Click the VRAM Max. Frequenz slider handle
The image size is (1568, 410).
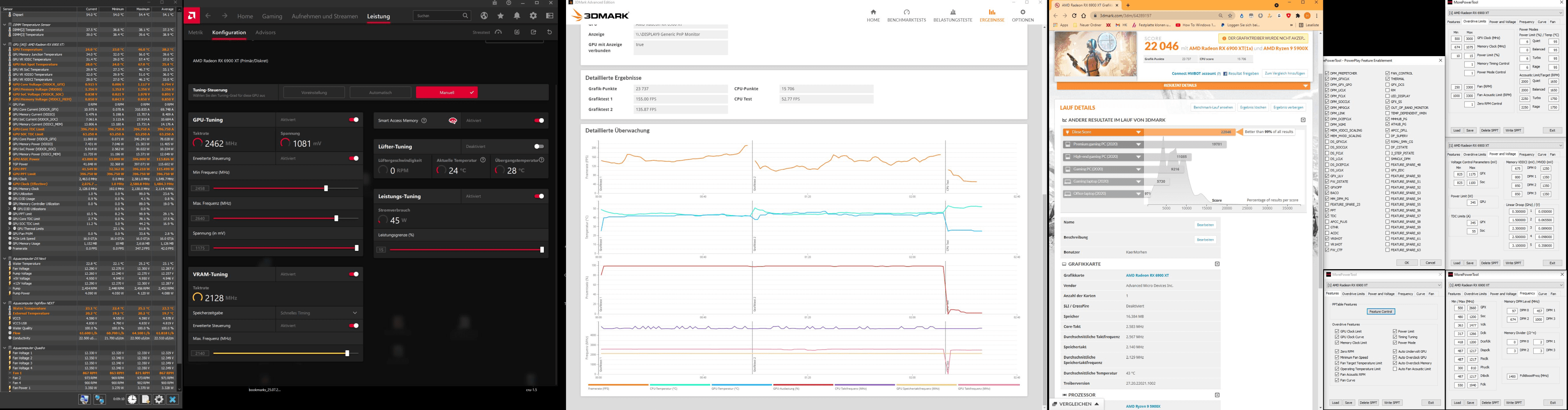pos(347,353)
